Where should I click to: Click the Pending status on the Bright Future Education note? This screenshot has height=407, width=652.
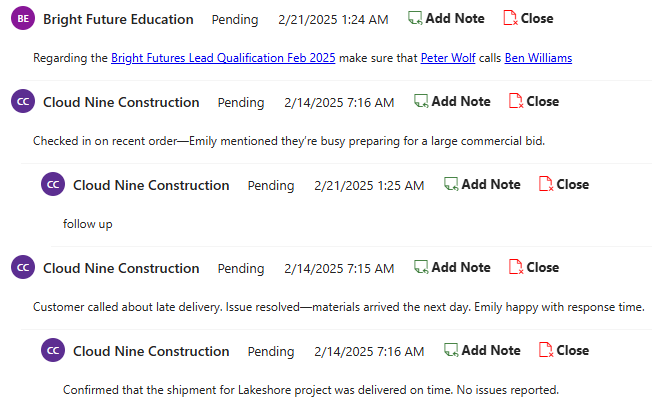(x=235, y=19)
